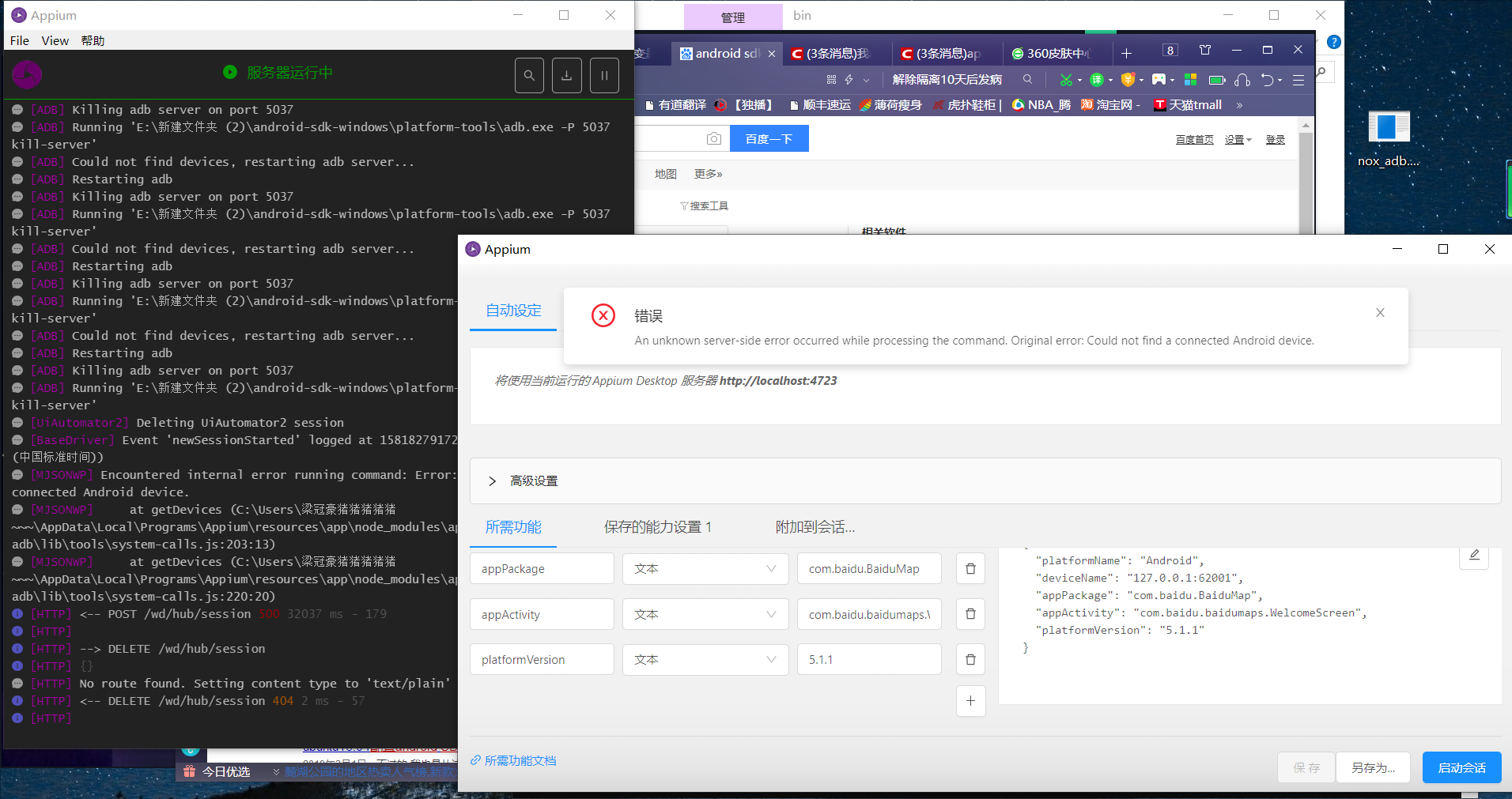This screenshot has width=1512, height=799.
Task: Click the browser scissors screenshot tool
Action: click(1066, 80)
